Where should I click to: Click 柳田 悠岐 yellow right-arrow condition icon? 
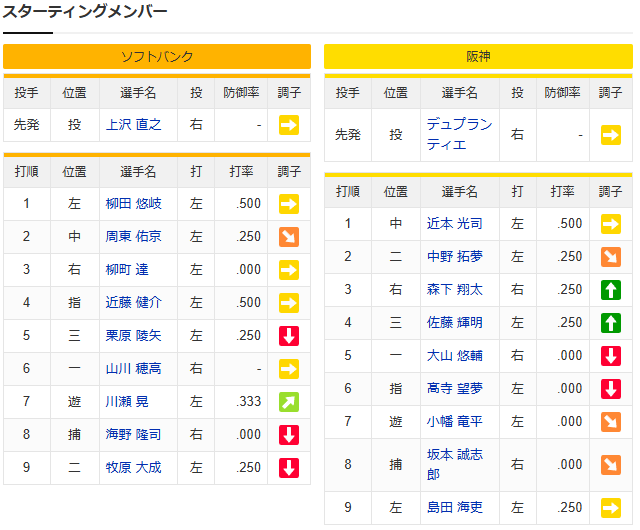point(289,204)
